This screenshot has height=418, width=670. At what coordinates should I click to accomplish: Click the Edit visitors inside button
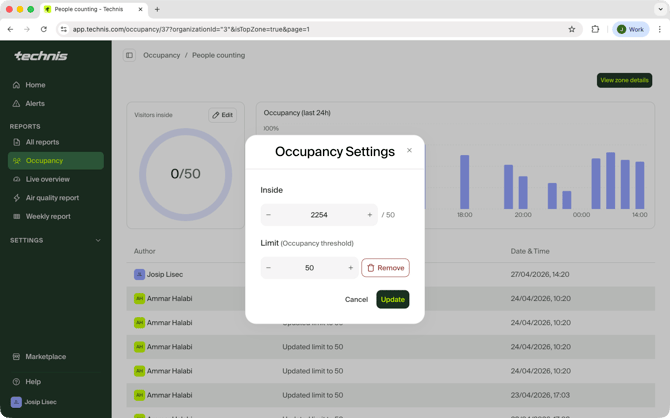[x=223, y=115]
